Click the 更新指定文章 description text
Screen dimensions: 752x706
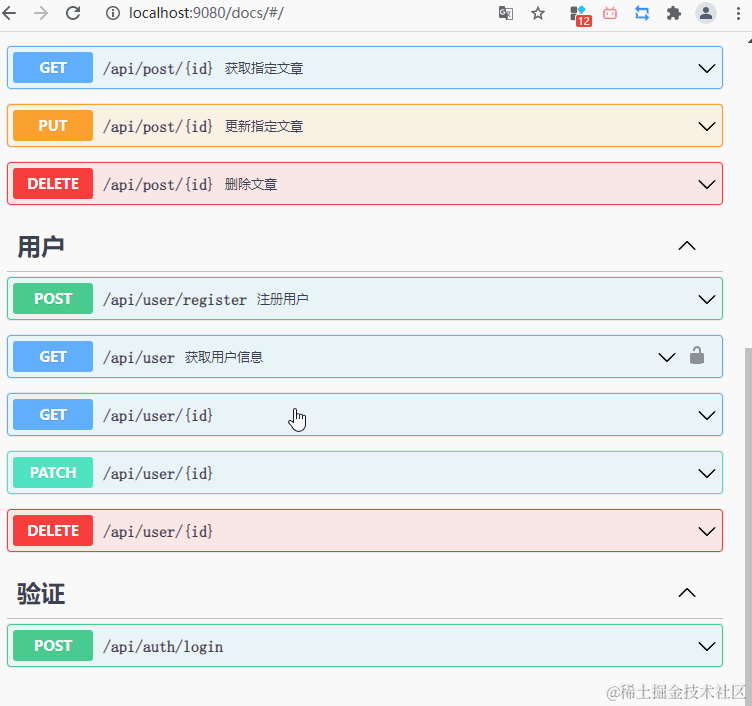[x=264, y=127]
